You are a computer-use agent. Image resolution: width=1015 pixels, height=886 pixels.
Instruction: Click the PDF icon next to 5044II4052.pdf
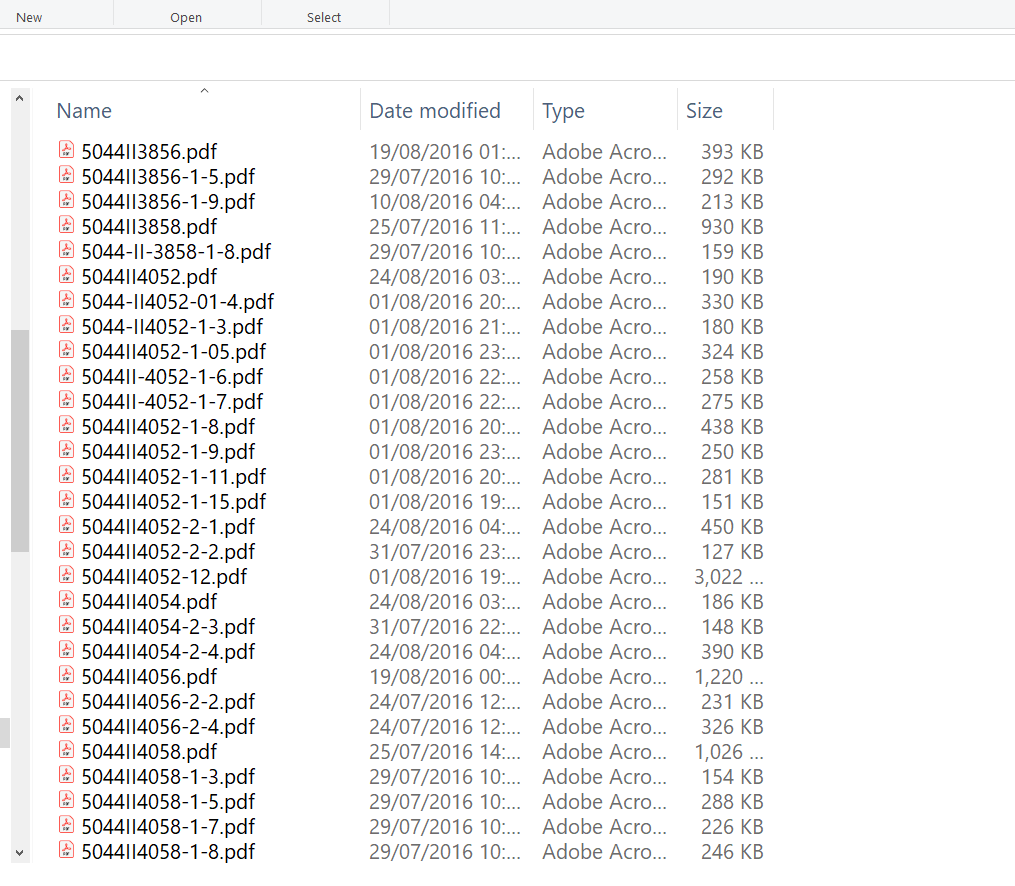67,276
